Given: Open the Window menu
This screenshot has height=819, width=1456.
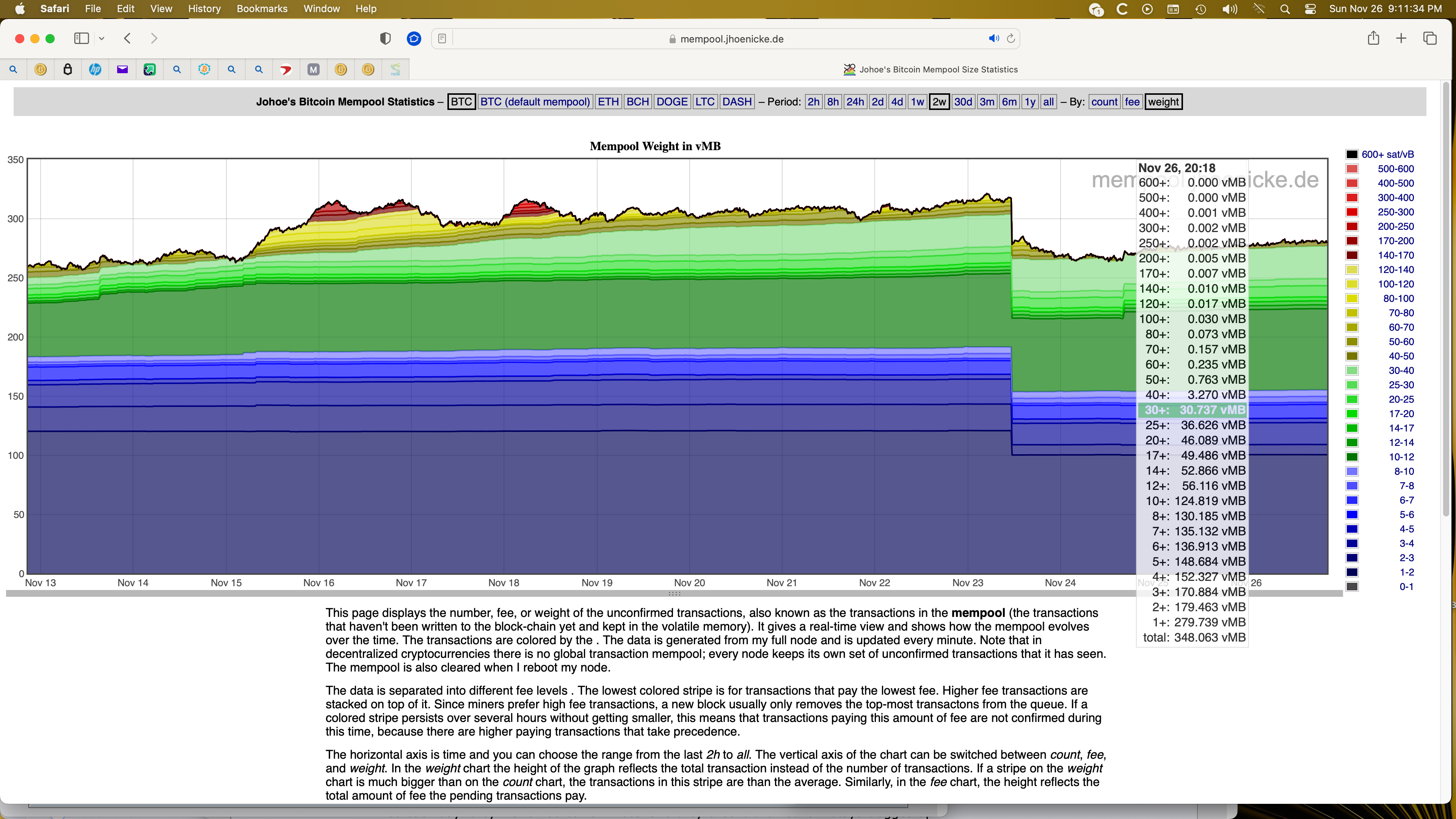Looking at the screenshot, I should point(322,8).
